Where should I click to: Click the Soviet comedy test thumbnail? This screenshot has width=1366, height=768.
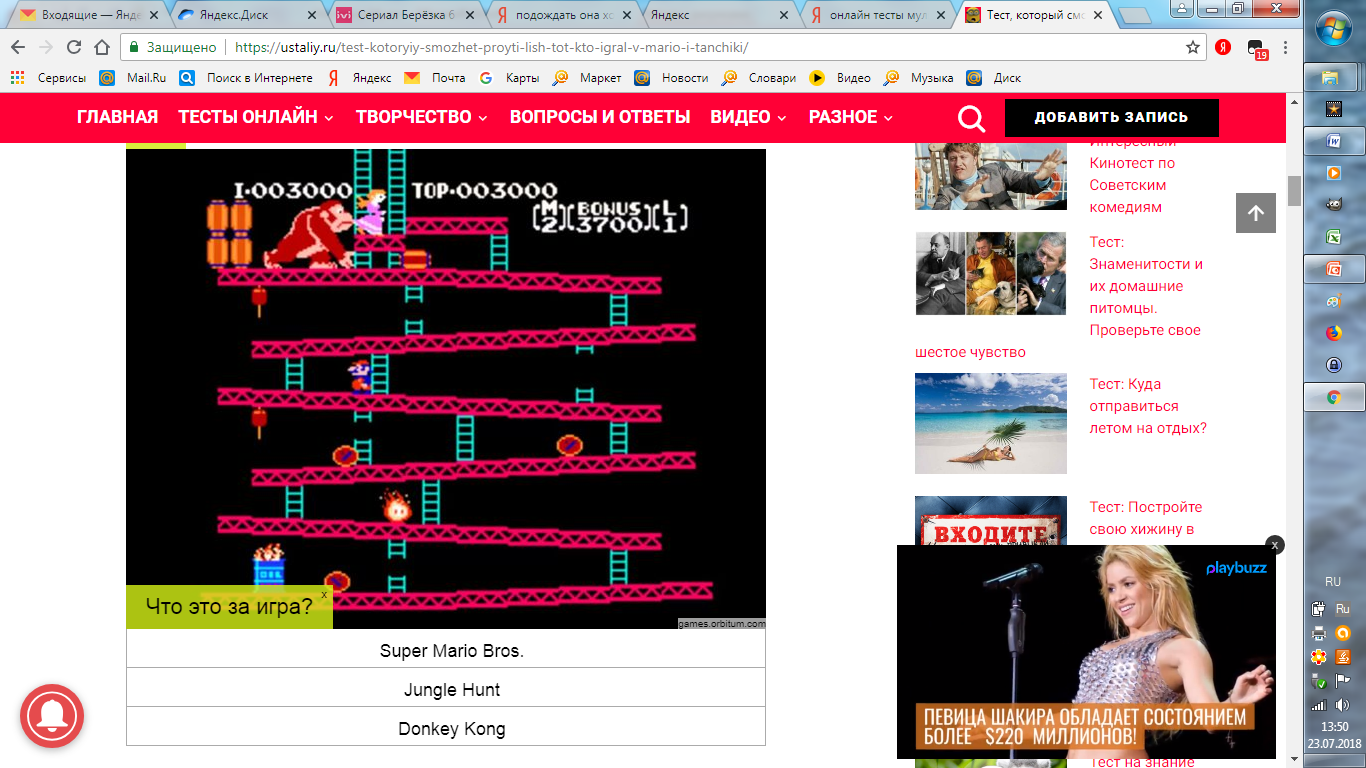[991, 176]
